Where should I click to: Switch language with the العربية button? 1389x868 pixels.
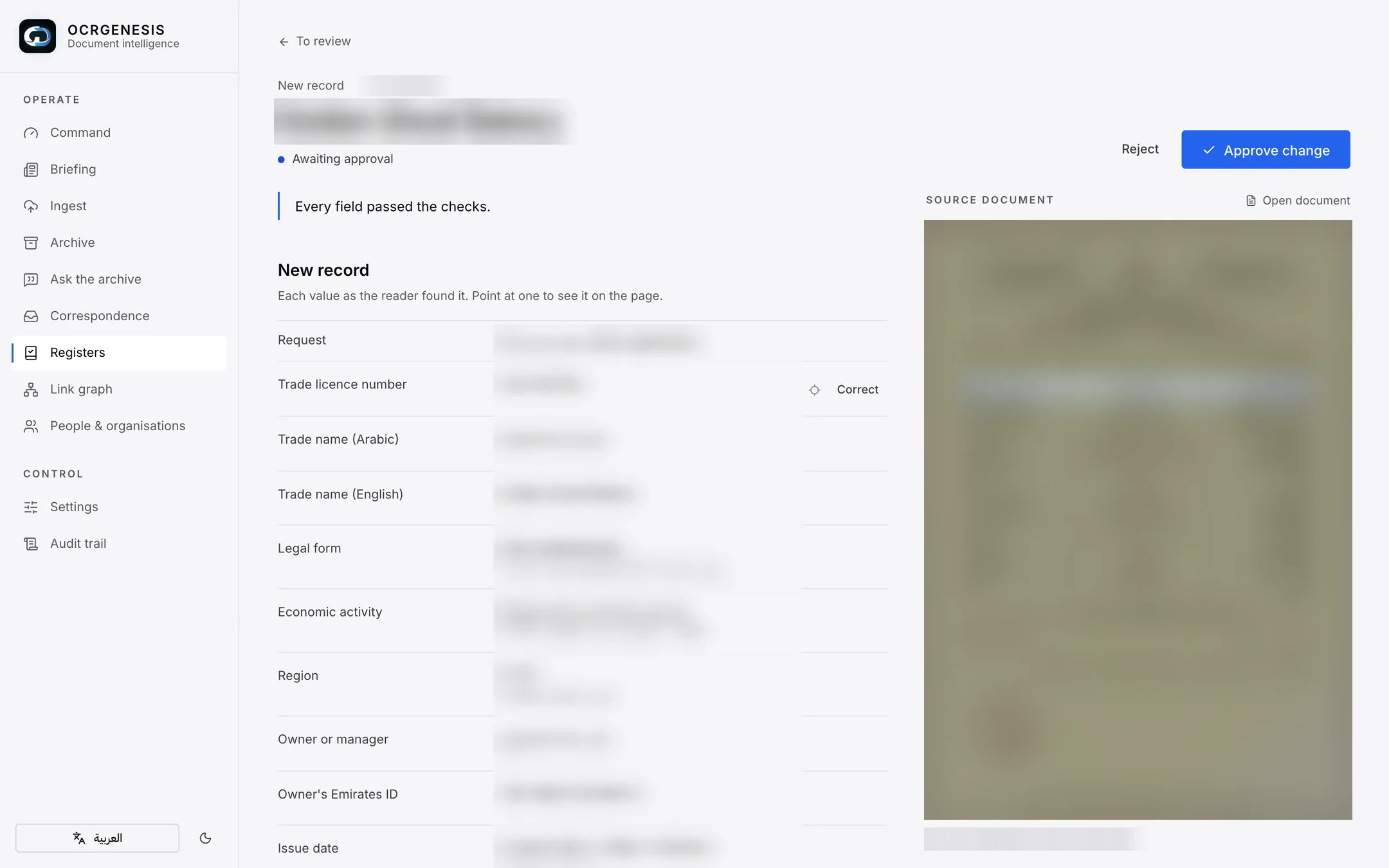[x=97, y=838]
